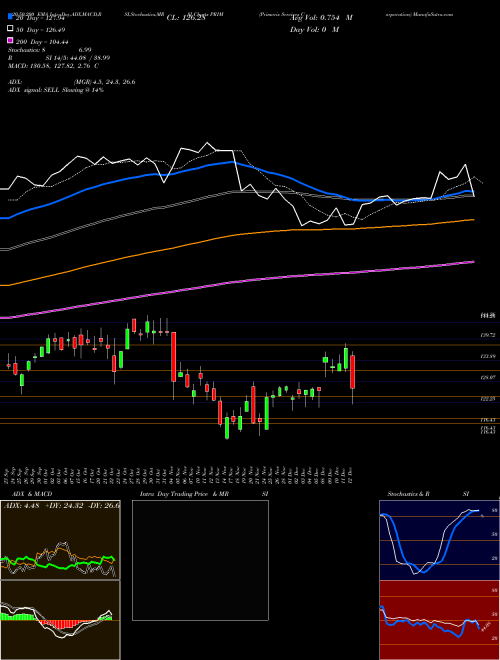
Task: Select the '20 Day = 127.94' legend text
Action: 42,18
